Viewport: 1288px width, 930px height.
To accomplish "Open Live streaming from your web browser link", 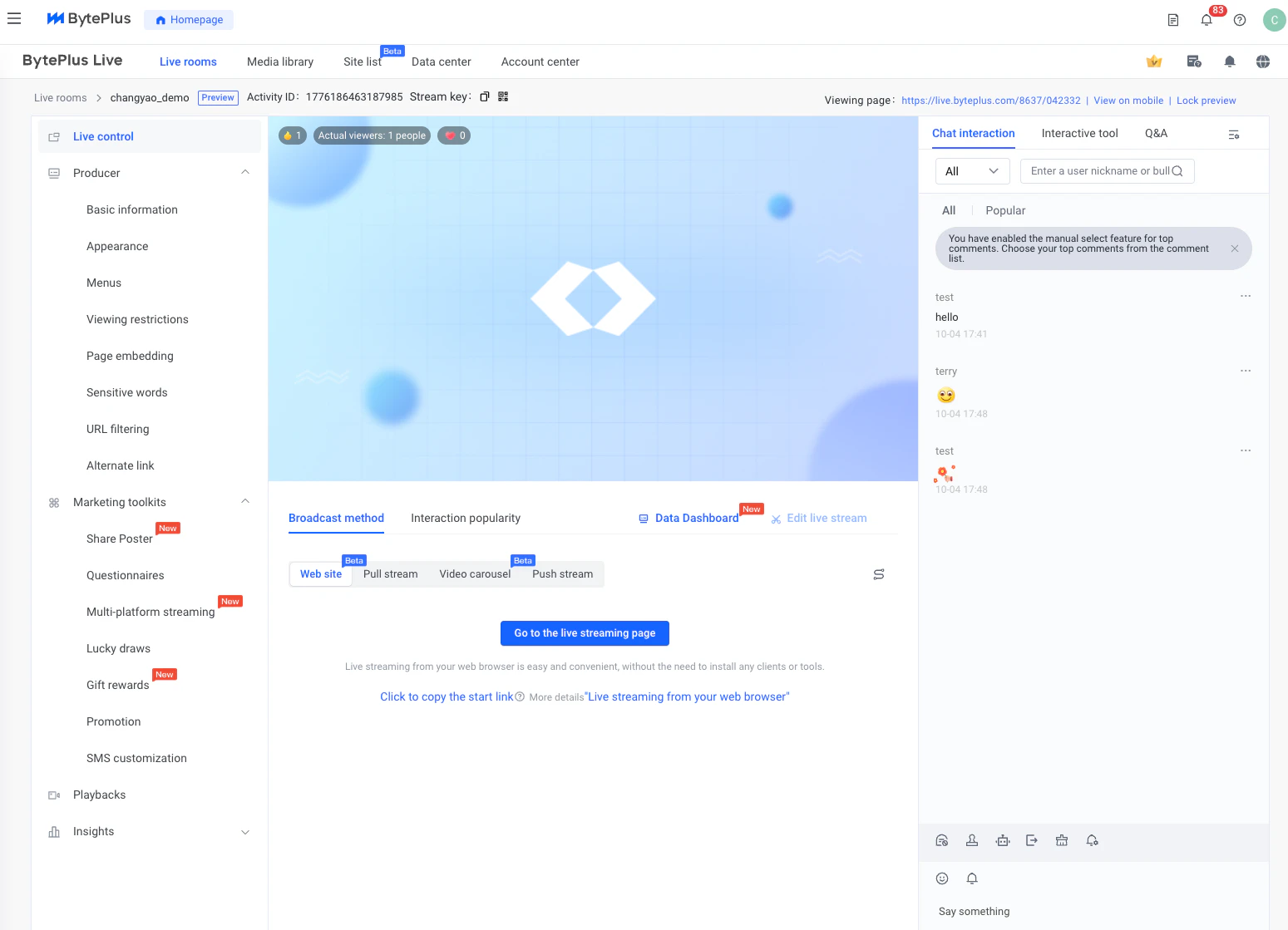I will point(687,696).
